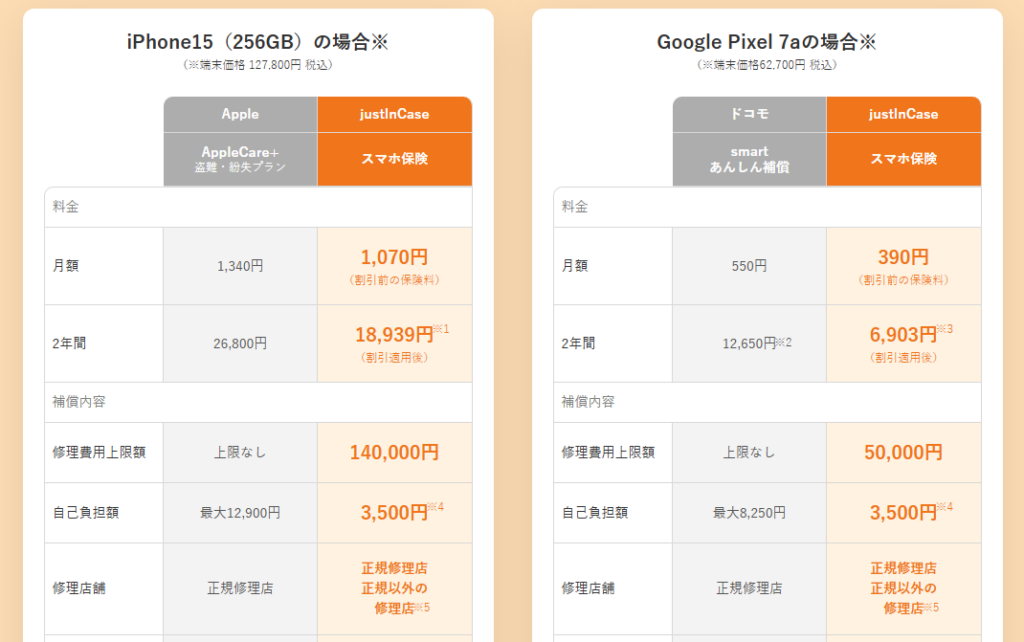Select the 端末価格62,700円 税込 note
The image size is (1024, 642).
tap(766, 65)
